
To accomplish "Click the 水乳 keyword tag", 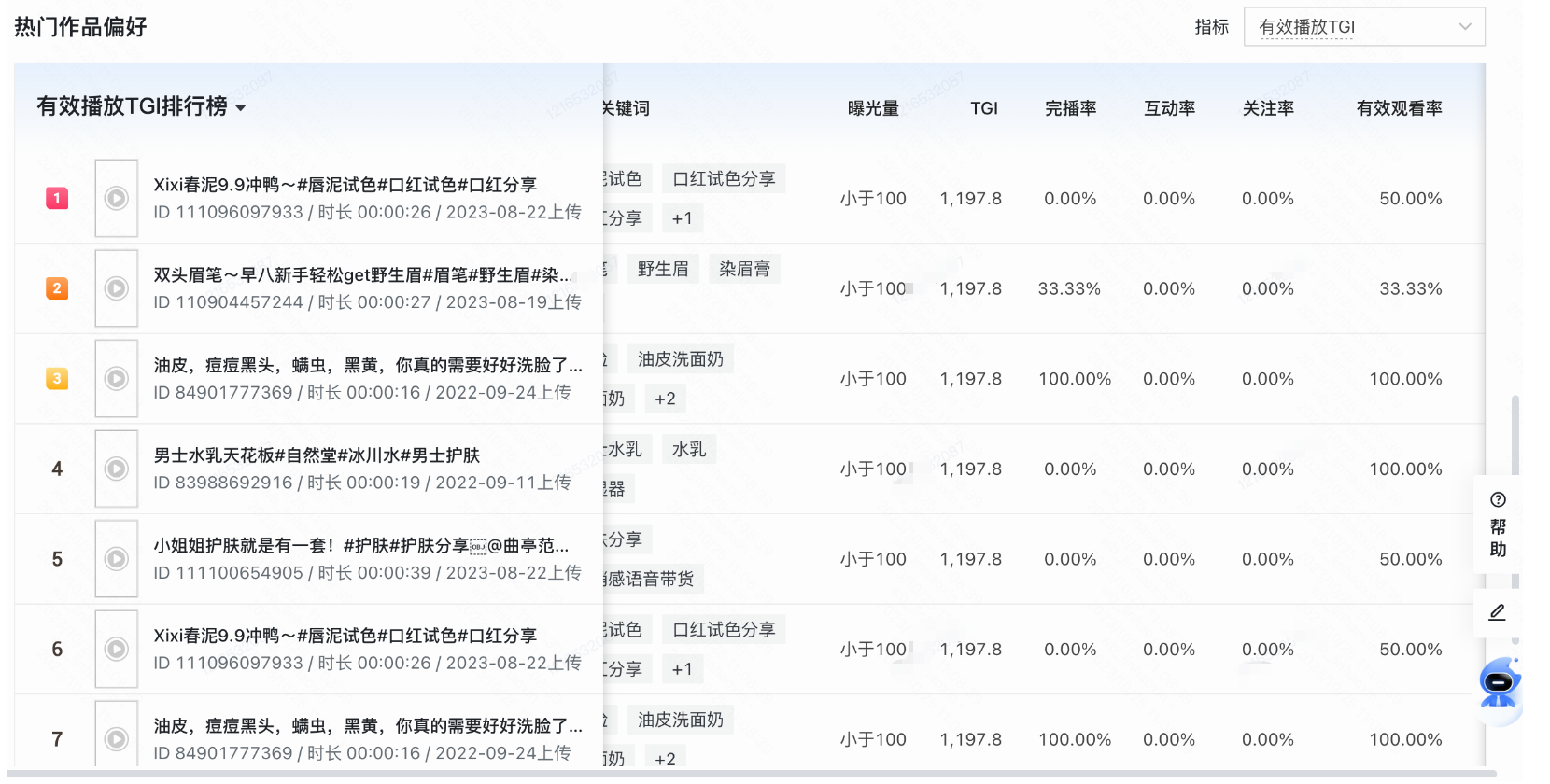I will 689,449.
